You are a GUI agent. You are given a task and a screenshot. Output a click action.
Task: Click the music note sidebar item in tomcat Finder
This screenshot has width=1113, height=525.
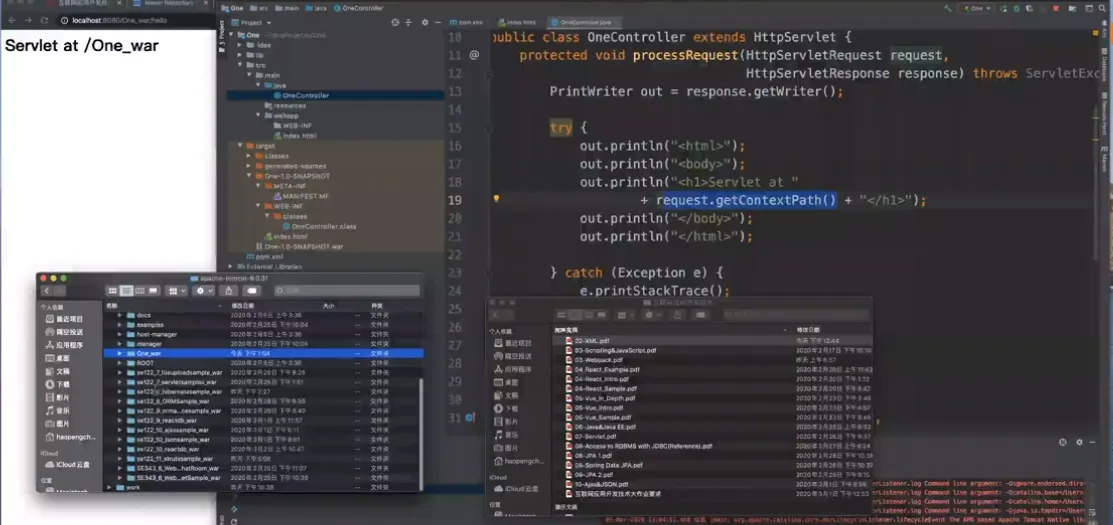57,410
